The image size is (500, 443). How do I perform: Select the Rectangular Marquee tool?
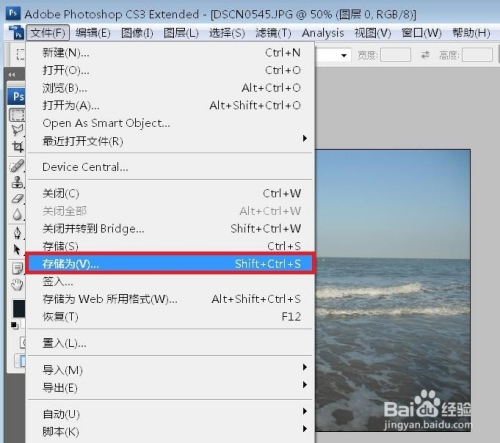[x=17, y=115]
